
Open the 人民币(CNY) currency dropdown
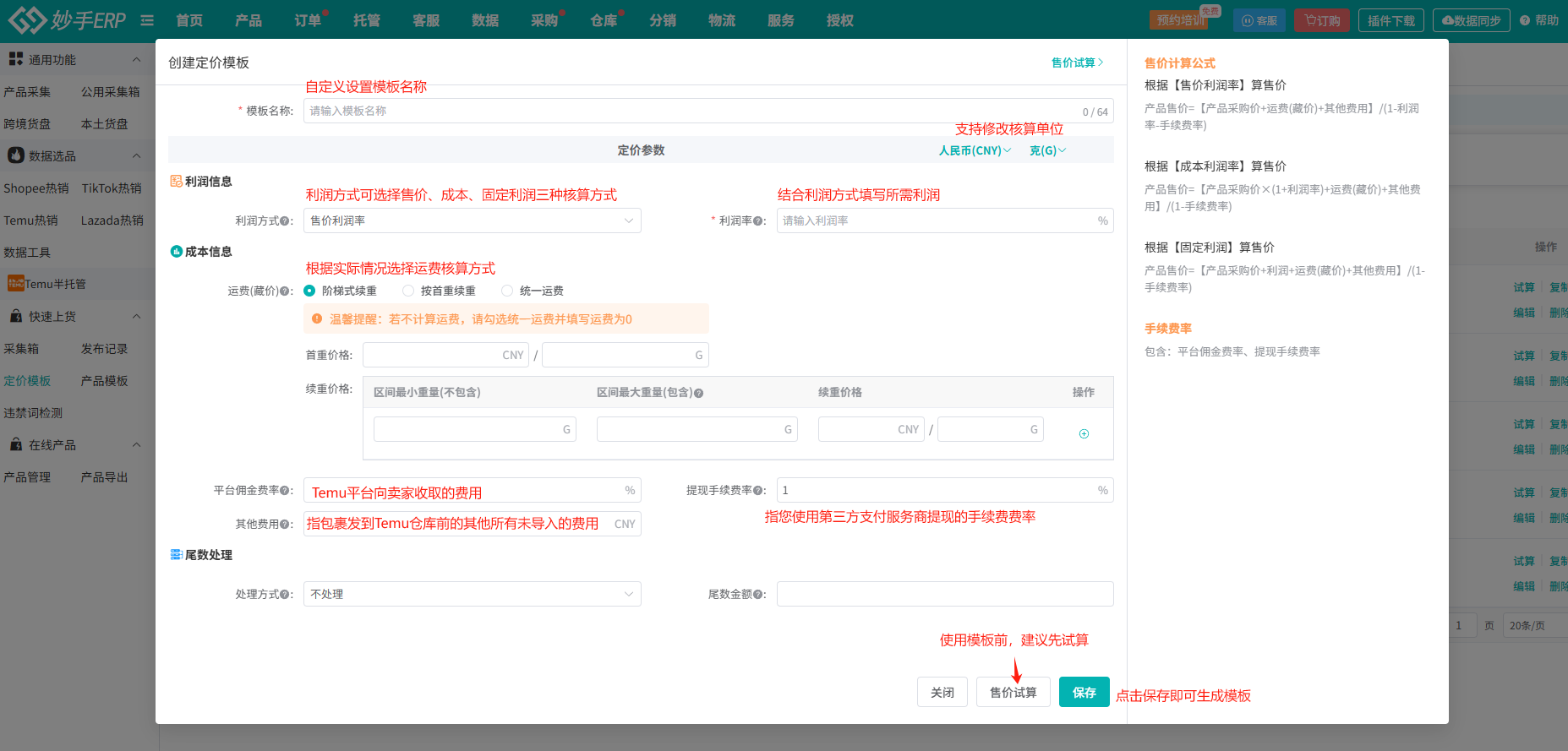point(975,150)
